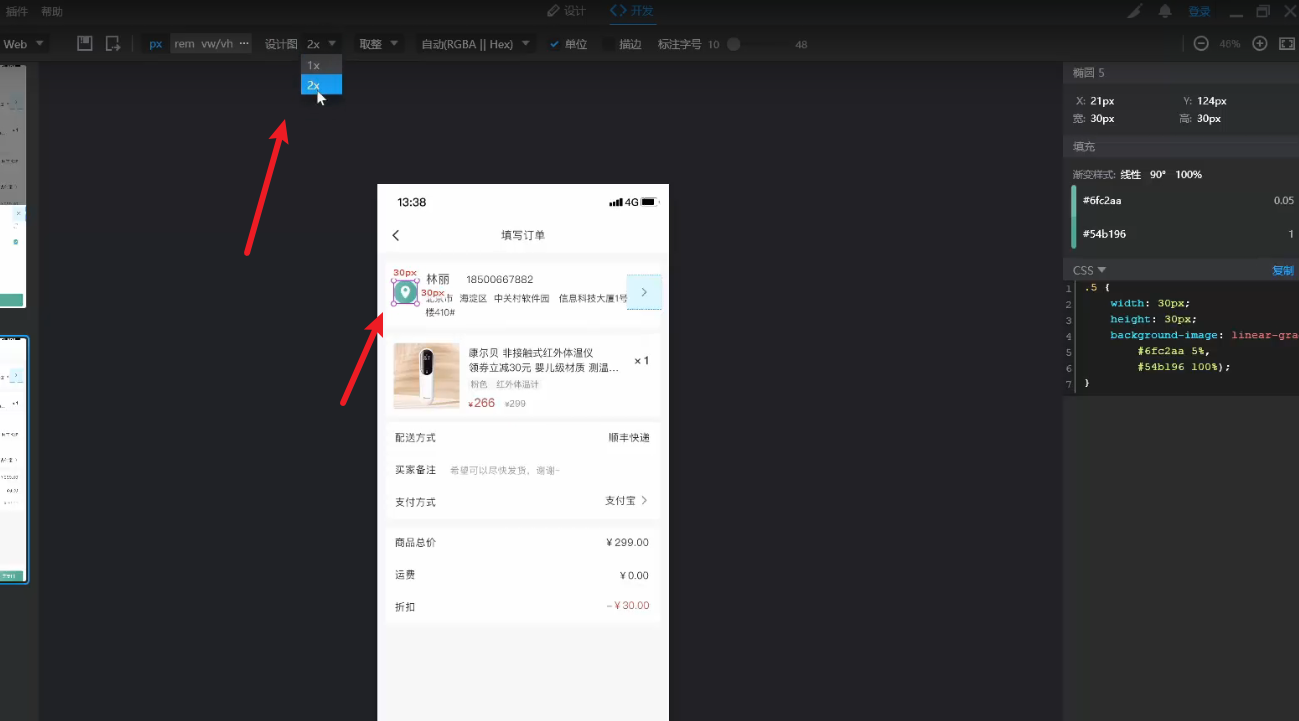Click the green gradient color bar
This screenshot has width=1299, height=721.
click(x=1074, y=217)
